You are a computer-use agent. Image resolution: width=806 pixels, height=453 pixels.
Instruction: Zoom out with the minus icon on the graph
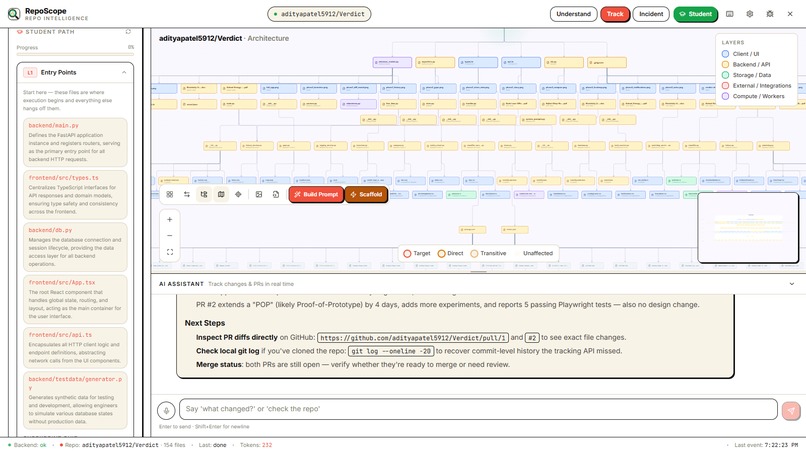[x=170, y=235]
